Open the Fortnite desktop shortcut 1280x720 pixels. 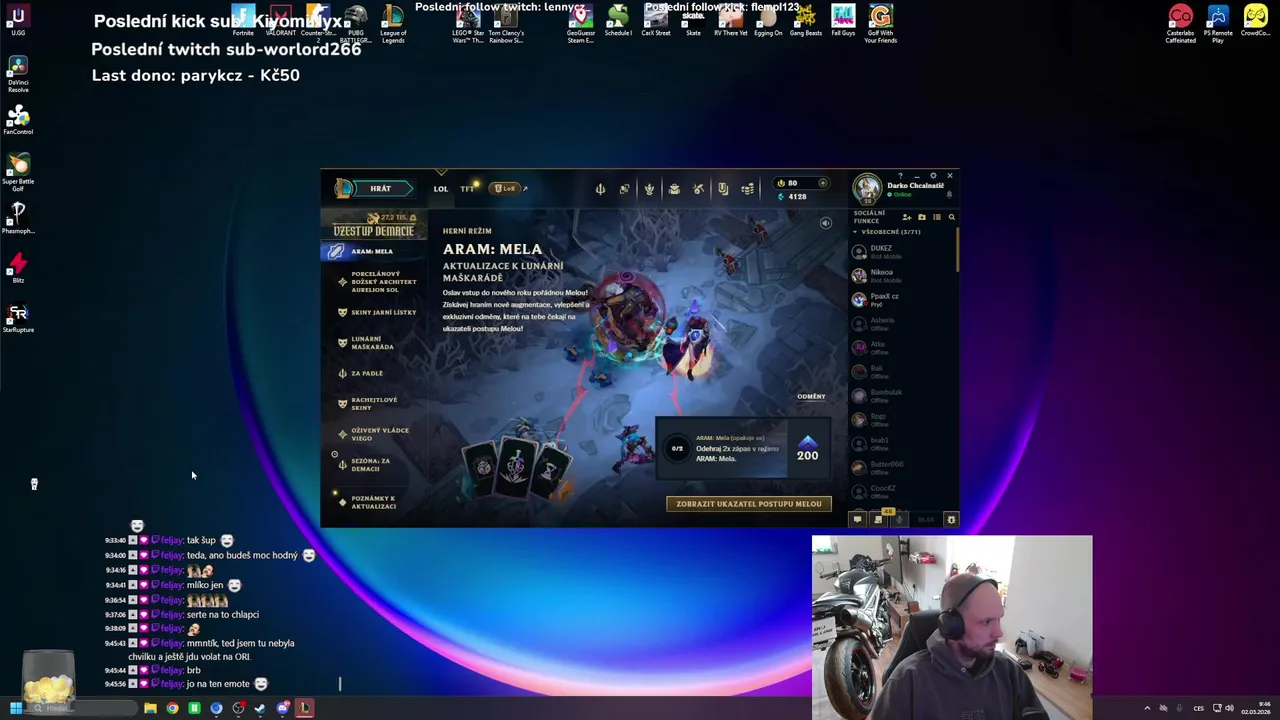click(x=243, y=21)
